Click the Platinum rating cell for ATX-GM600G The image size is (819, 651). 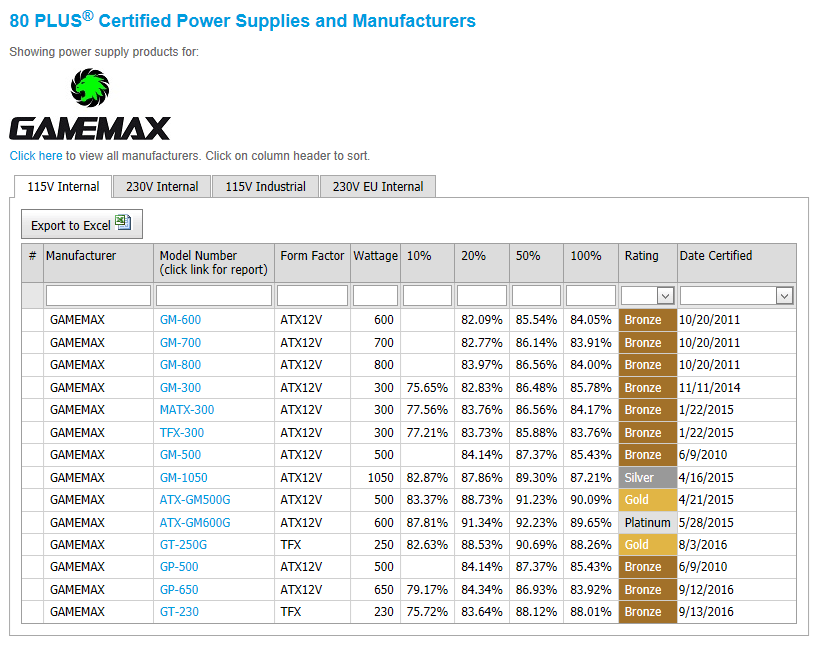tap(648, 522)
